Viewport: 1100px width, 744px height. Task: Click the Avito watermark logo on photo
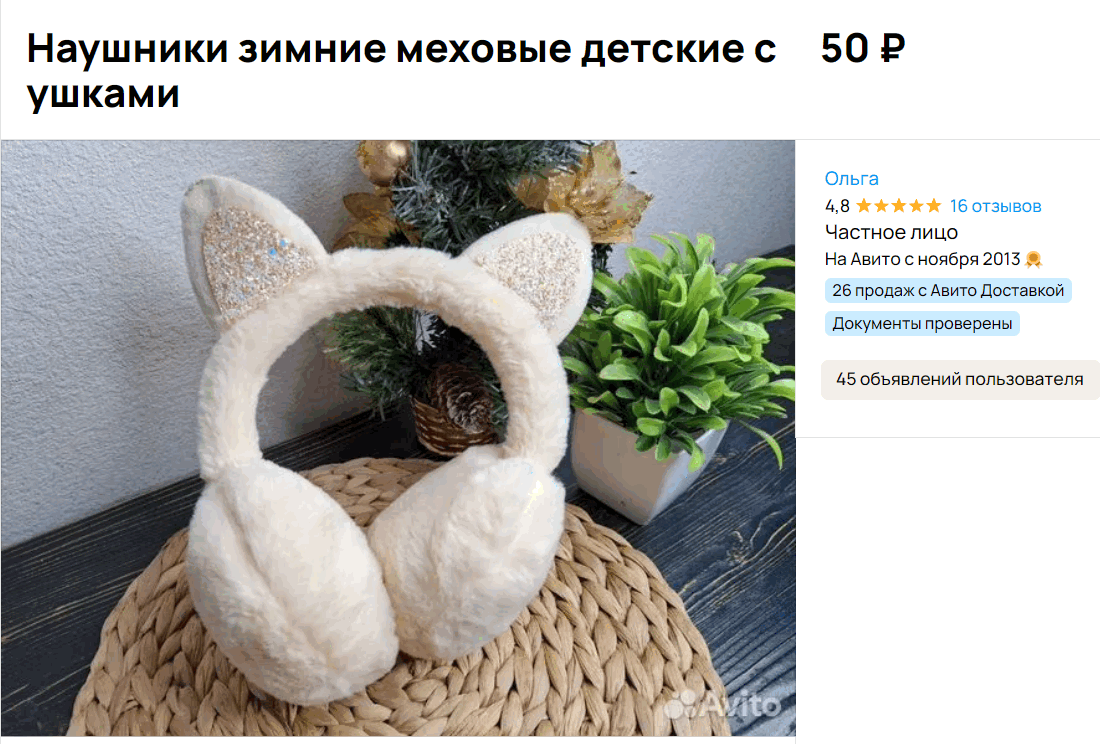[723, 705]
